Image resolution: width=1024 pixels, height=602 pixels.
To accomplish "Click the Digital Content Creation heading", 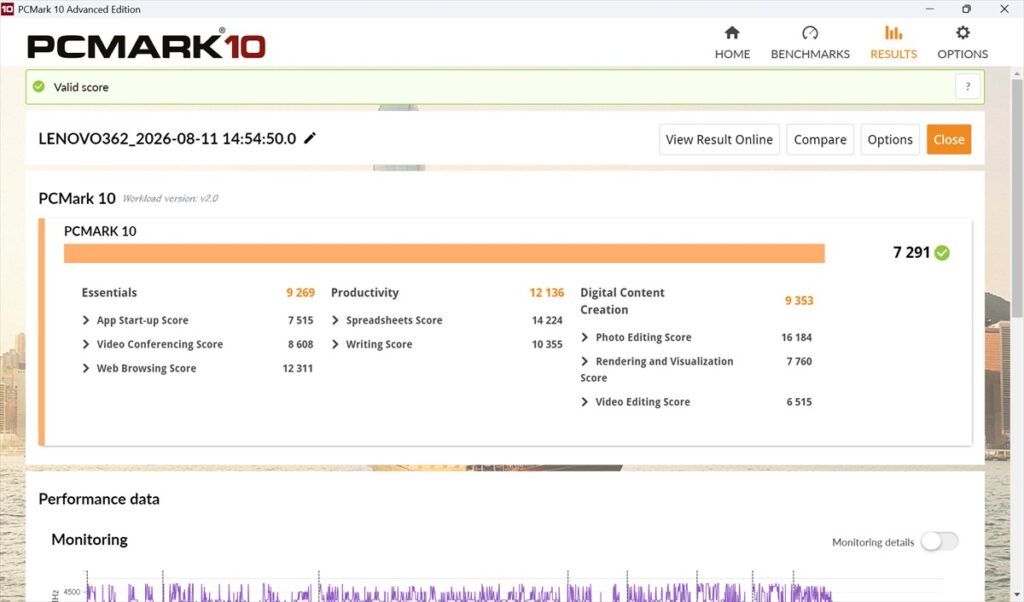I will 622,301.
